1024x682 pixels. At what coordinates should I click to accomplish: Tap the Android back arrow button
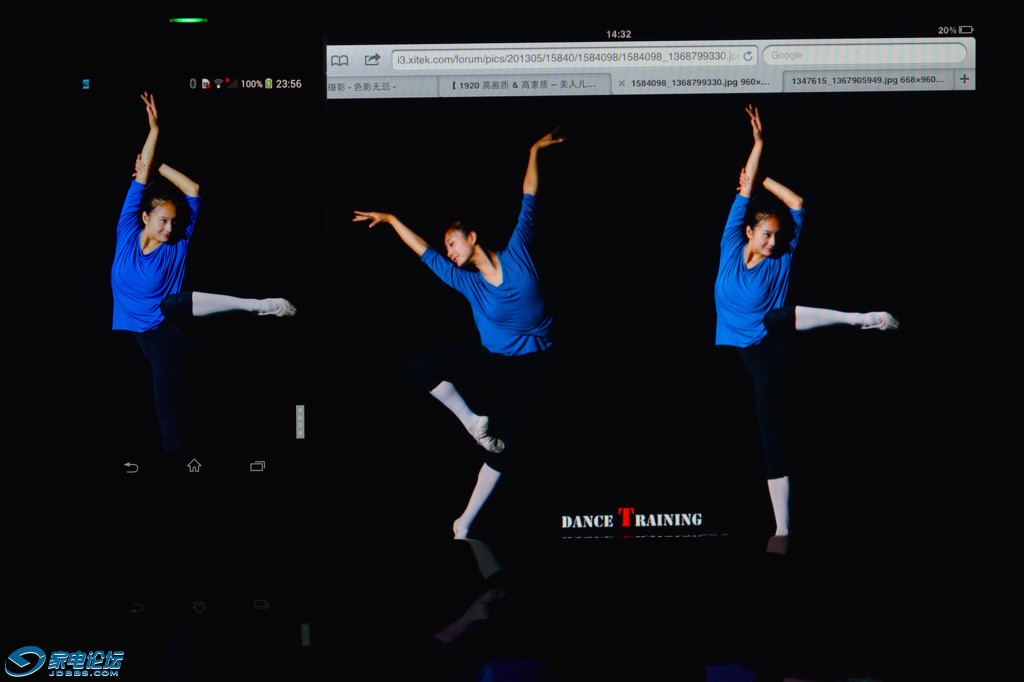(x=131, y=467)
